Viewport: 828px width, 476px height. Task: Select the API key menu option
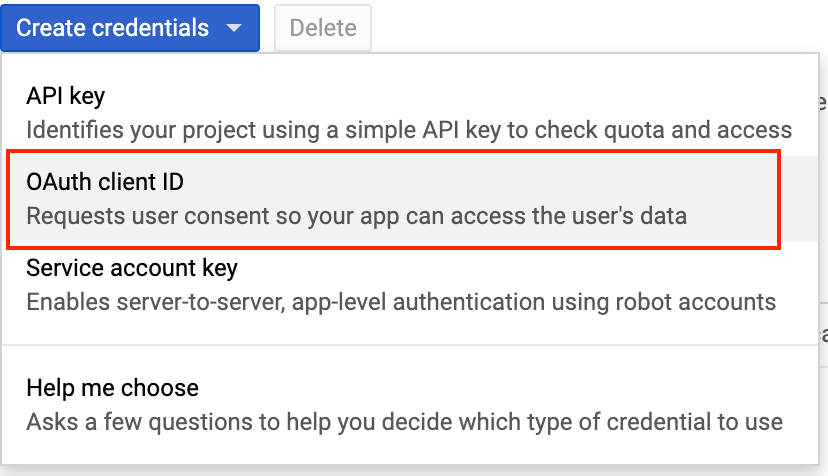[x=410, y=113]
